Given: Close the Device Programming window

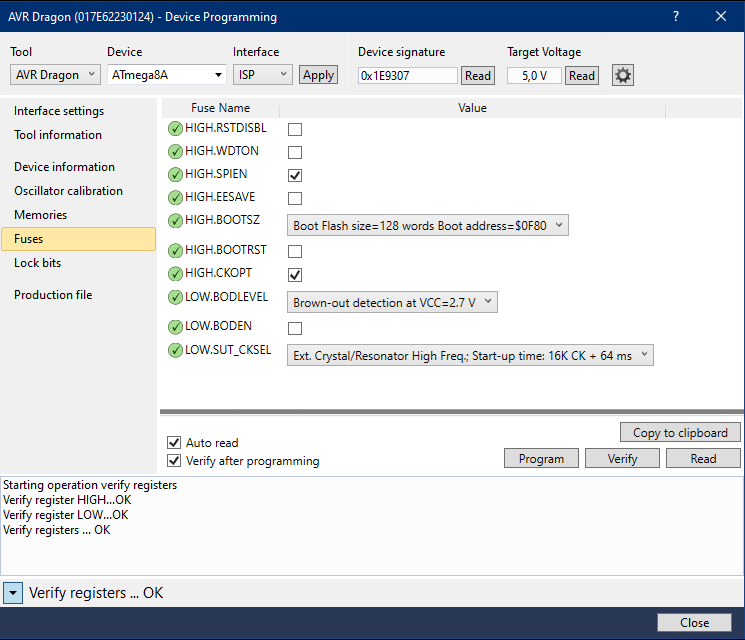Looking at the screenshot, I should pyautogui.click(x=721, y=16).
